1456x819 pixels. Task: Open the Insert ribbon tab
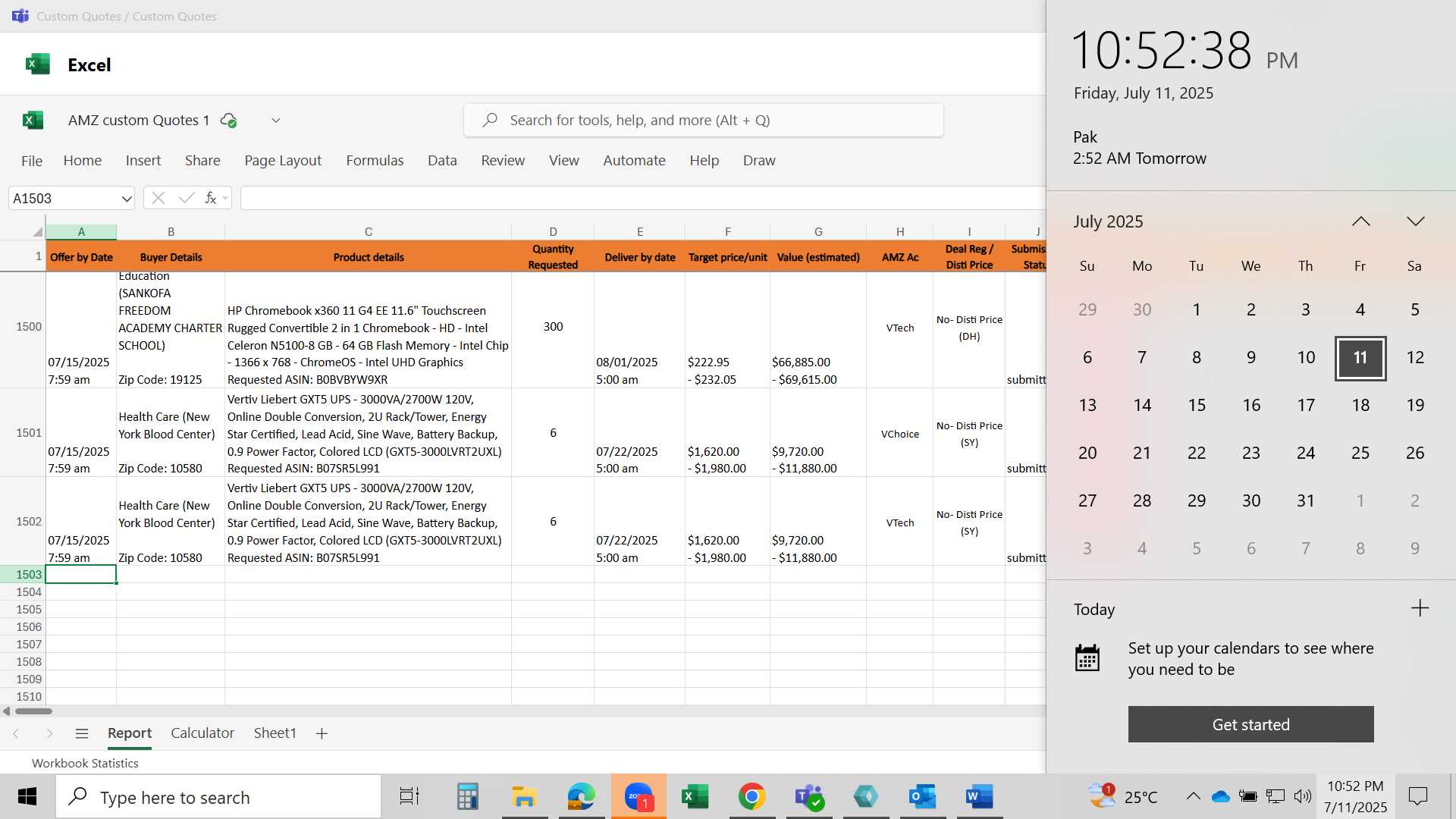tap(143, 160)
